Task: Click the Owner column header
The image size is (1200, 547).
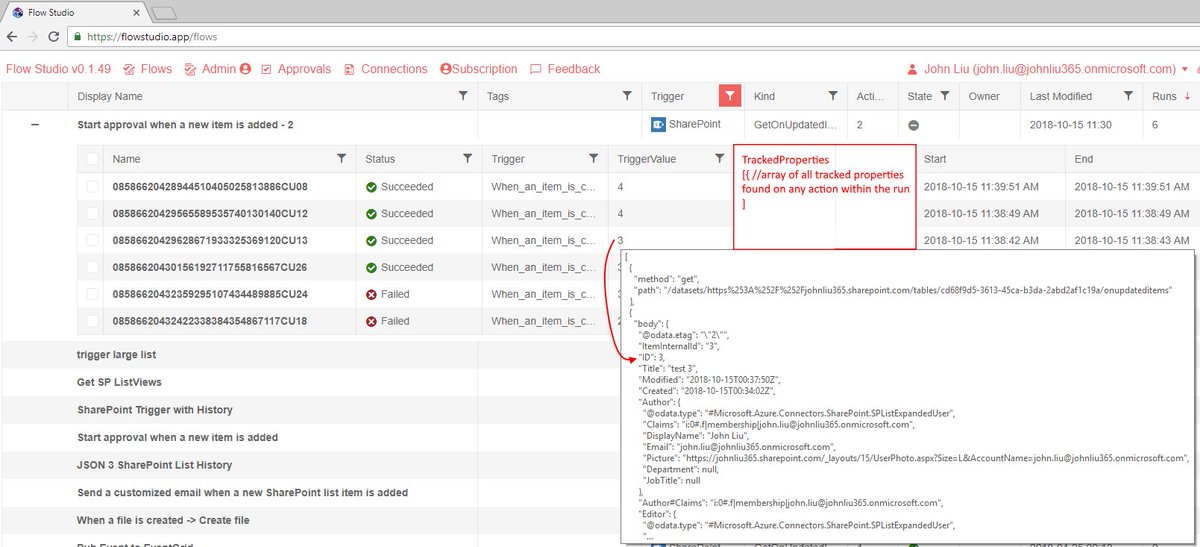Action: coord(984,96)
